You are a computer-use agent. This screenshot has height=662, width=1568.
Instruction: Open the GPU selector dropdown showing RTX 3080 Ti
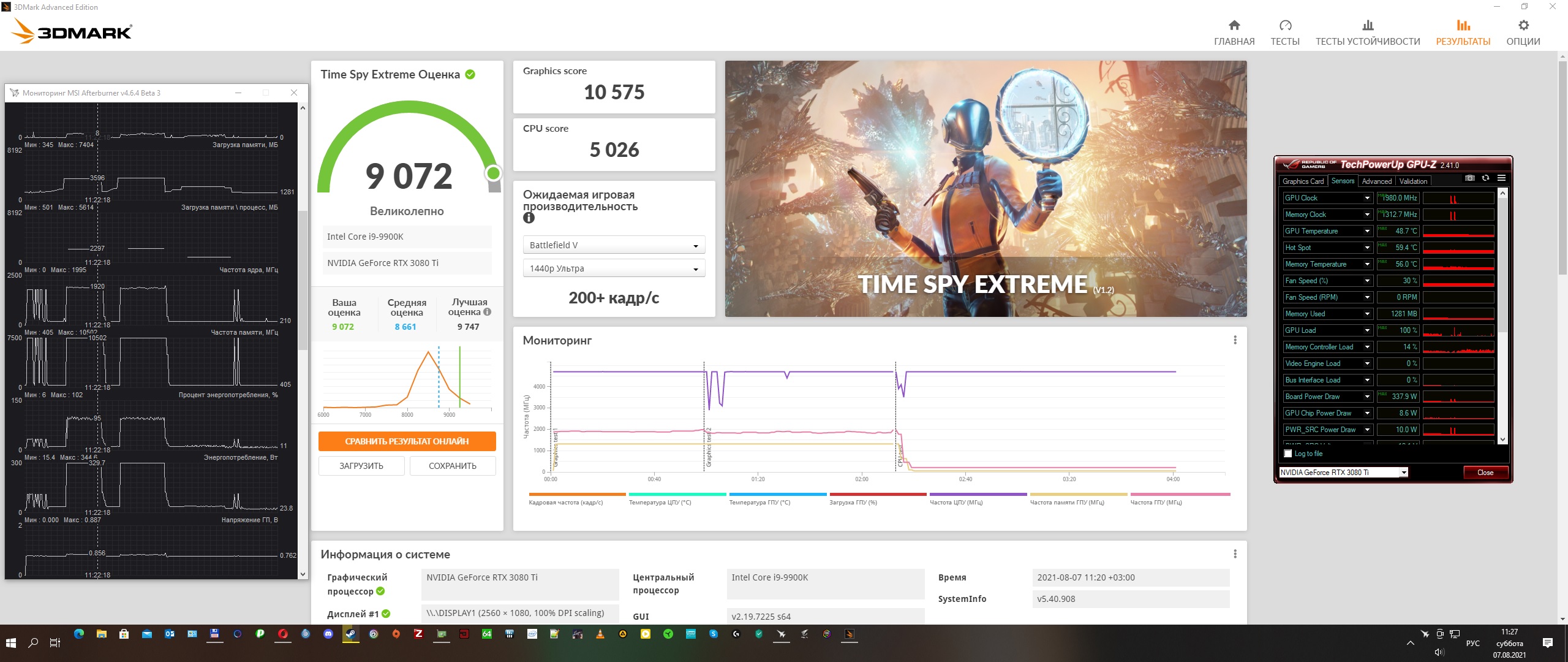[x=1343, y=473]
